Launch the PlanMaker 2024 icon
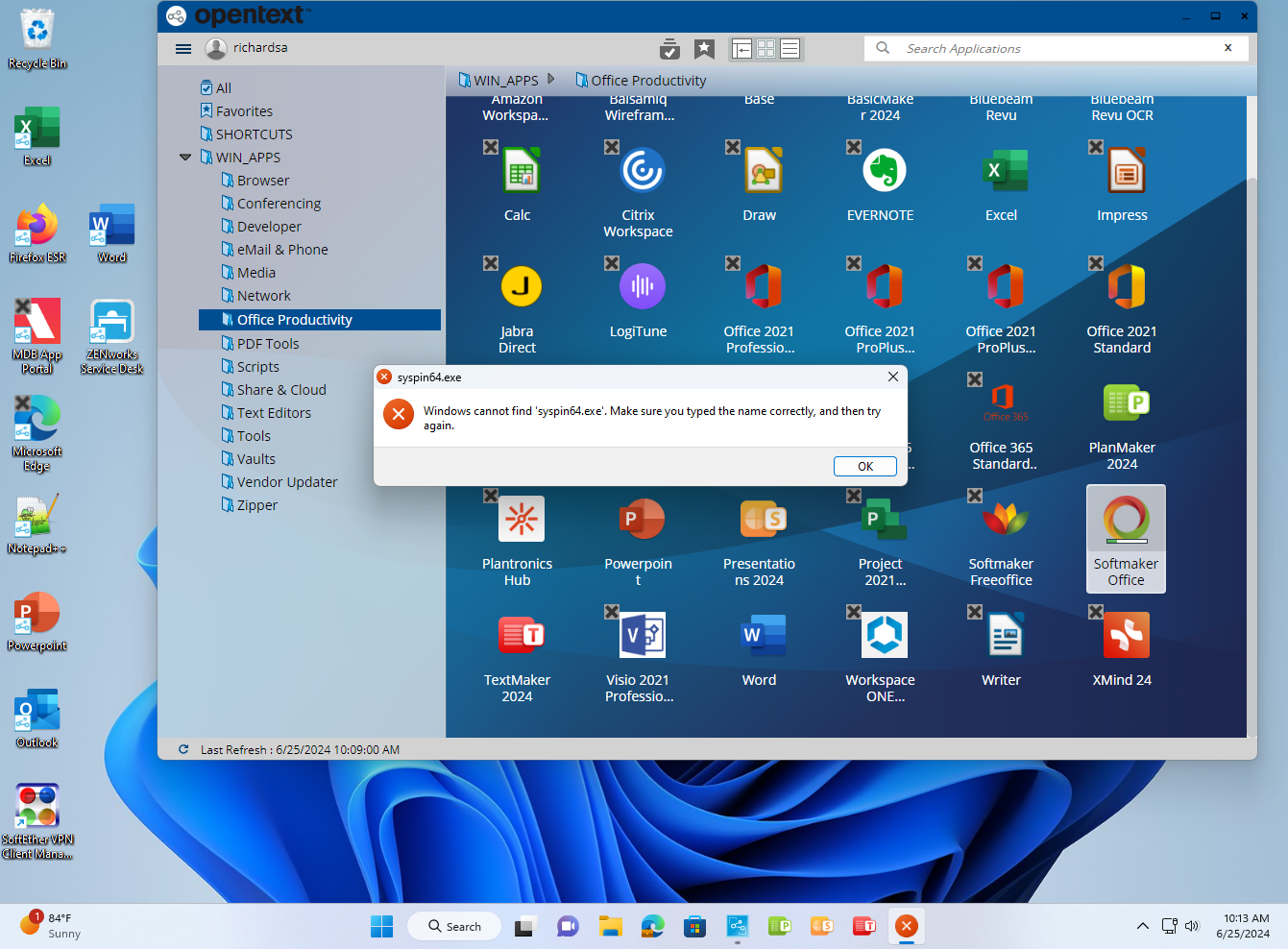The width and height of the screenshot is (1288, 949). point(1126,402)
